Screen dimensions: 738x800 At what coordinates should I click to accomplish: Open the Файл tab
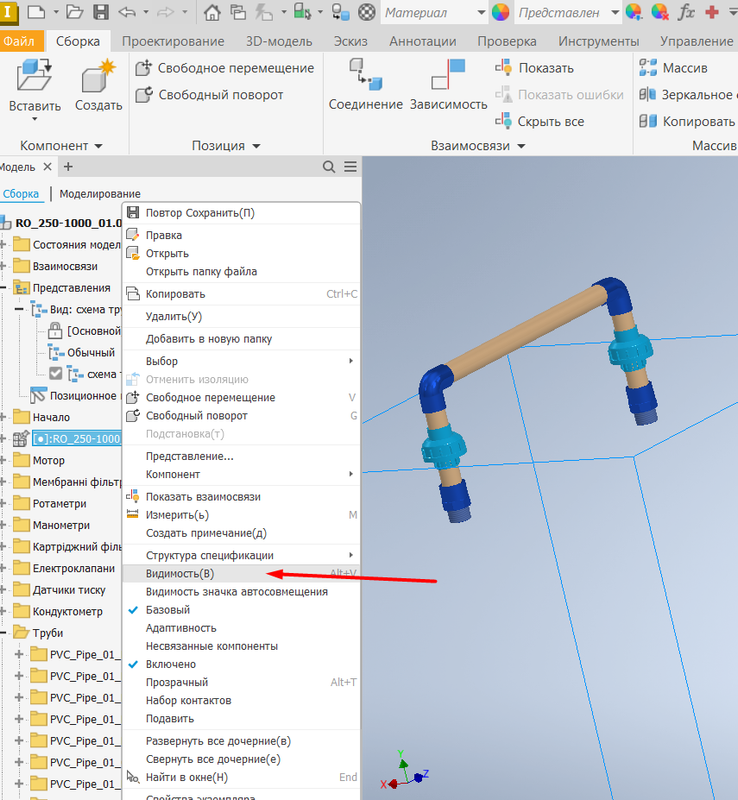click(x=19, y=41)
